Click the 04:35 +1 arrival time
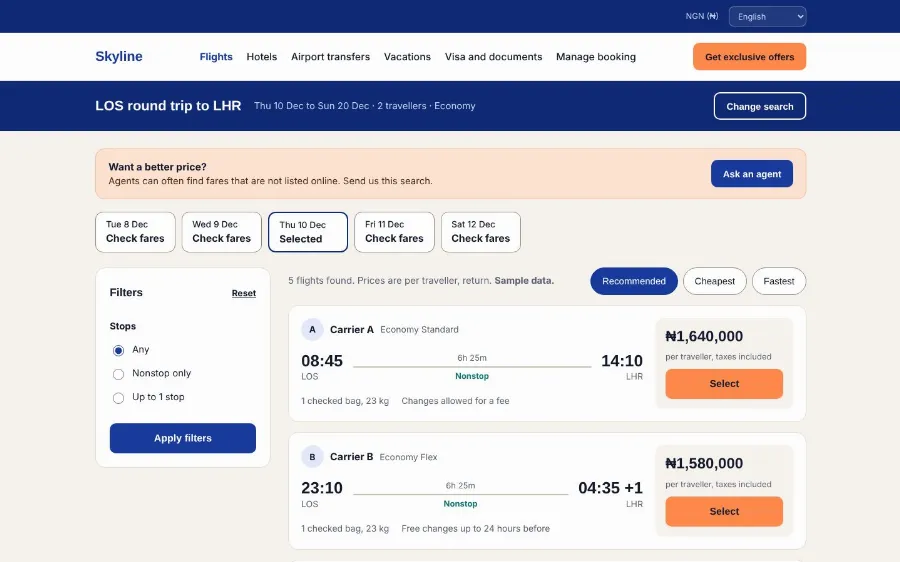This screenshot has width=900, height=562. coord(610,488)
